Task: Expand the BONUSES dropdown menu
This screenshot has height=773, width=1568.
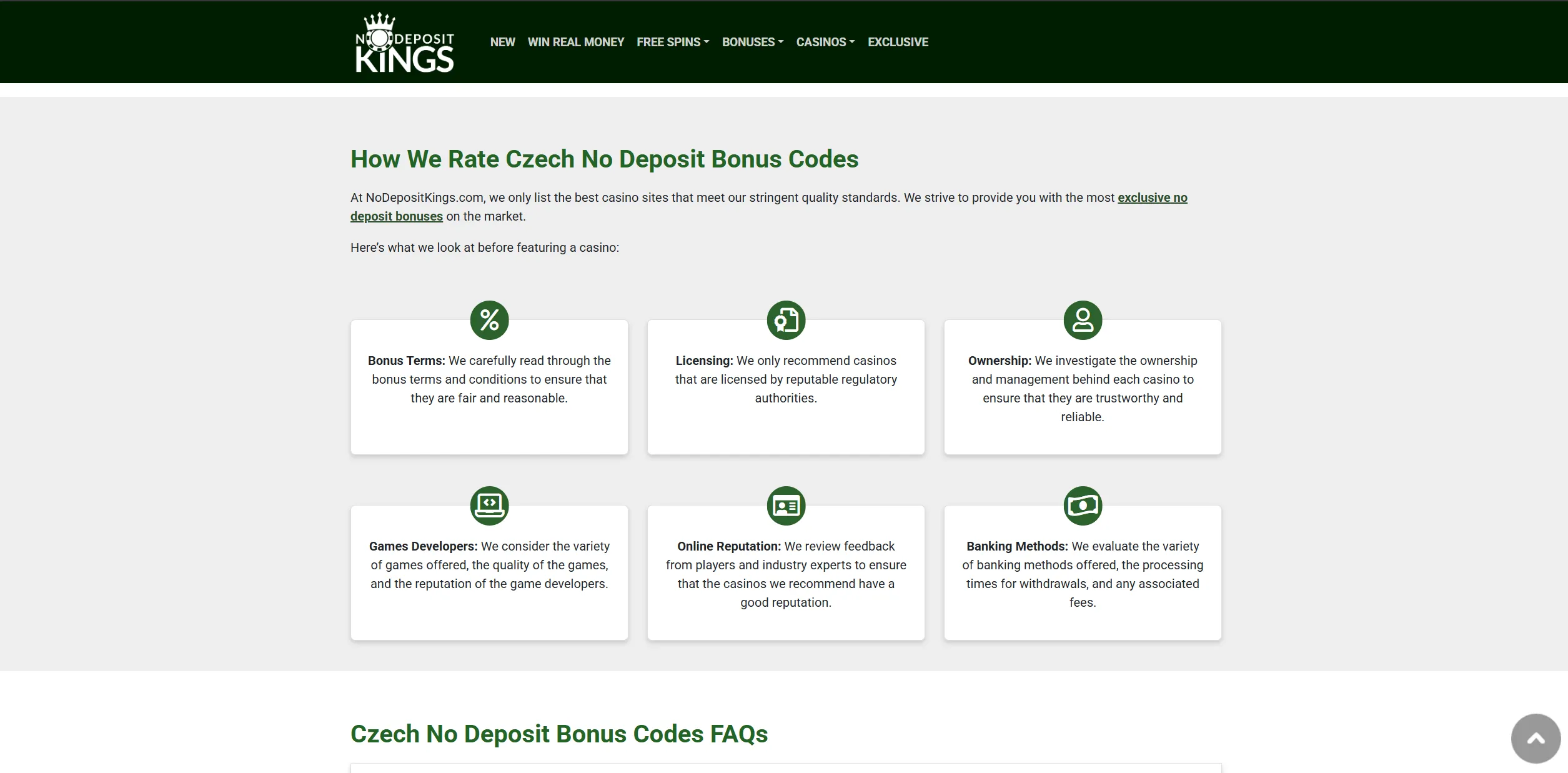Action: 753,42
